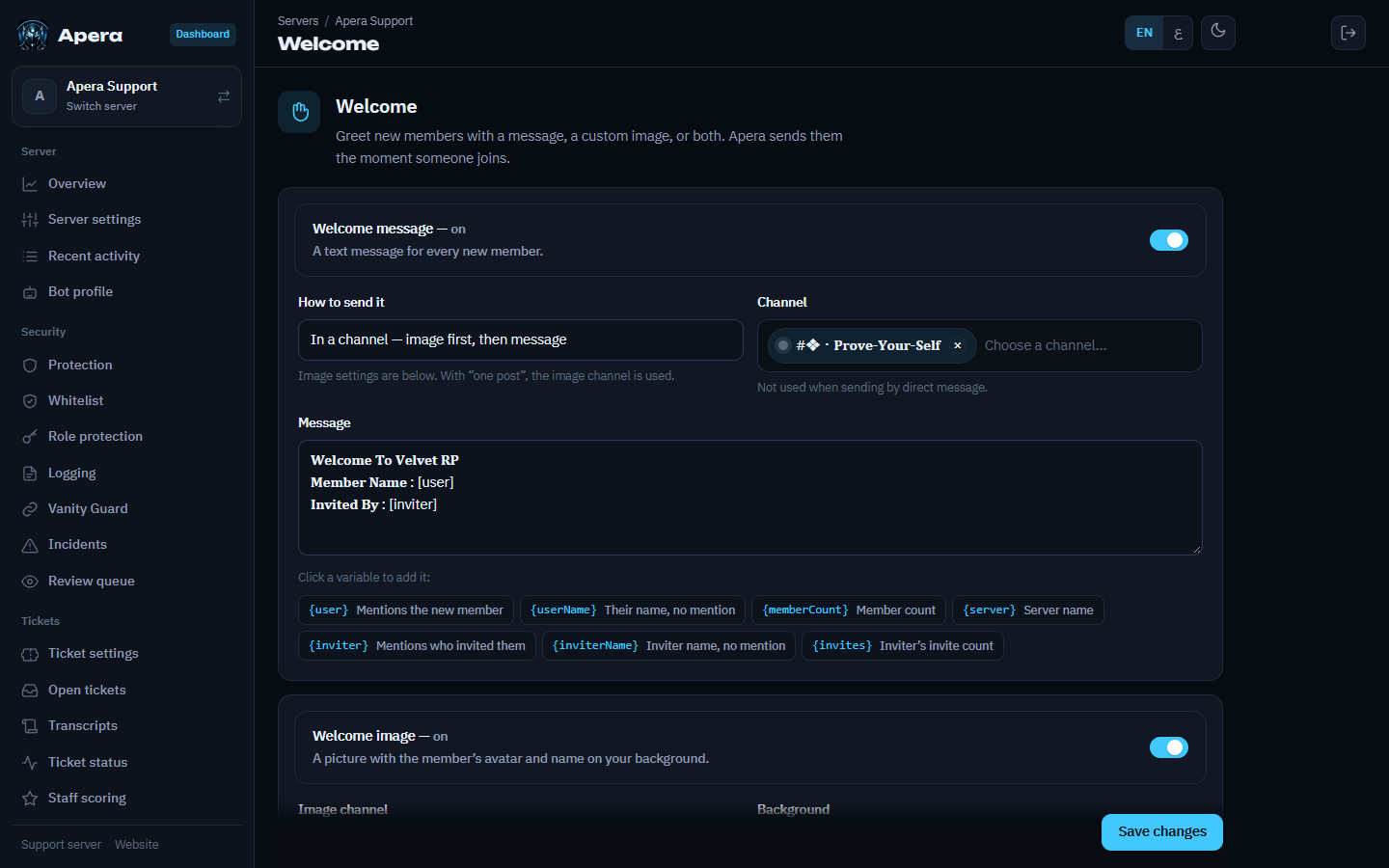Image resolution: width=1389 pixels, height=868 pixels.
Task: Switch language to EN
Action: pyautogui.click(x=1144, y=33)
